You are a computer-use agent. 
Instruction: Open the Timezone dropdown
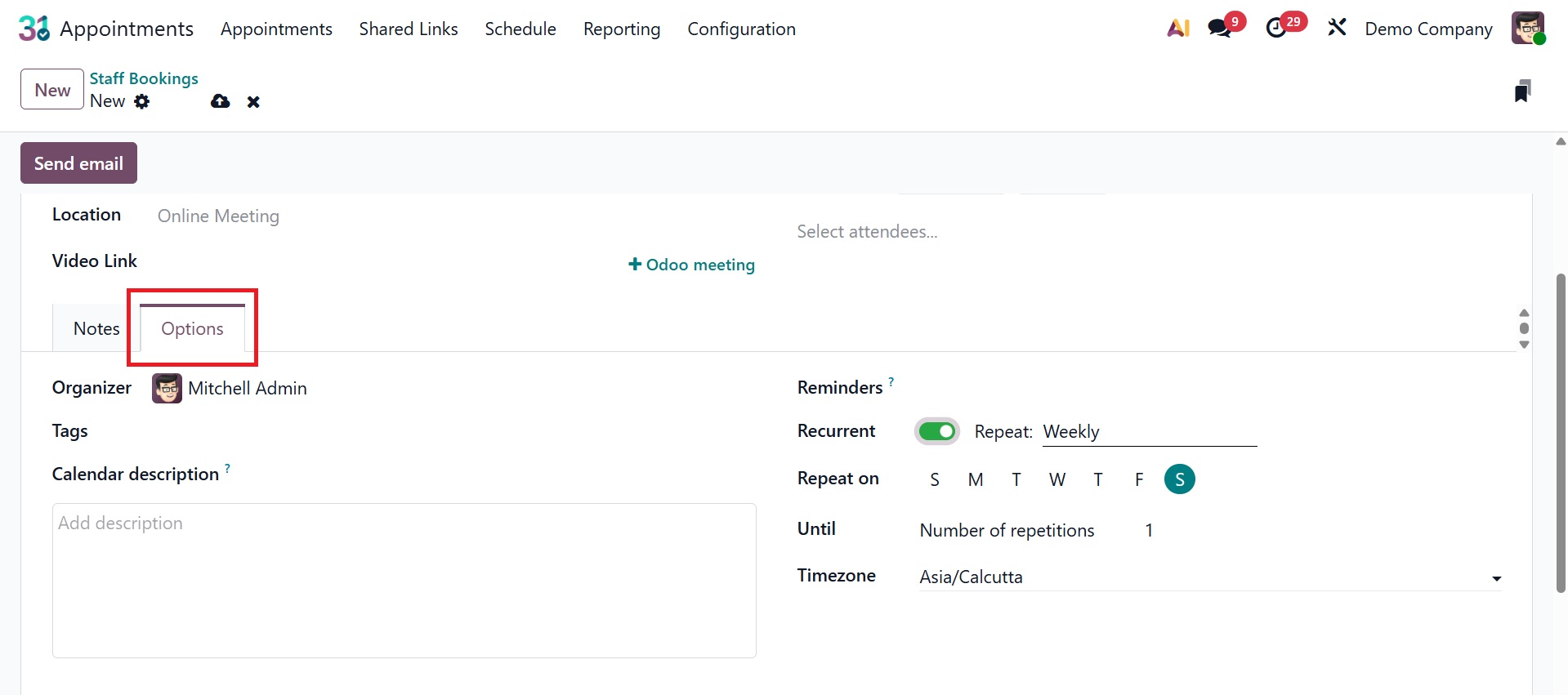(1209, 577)
